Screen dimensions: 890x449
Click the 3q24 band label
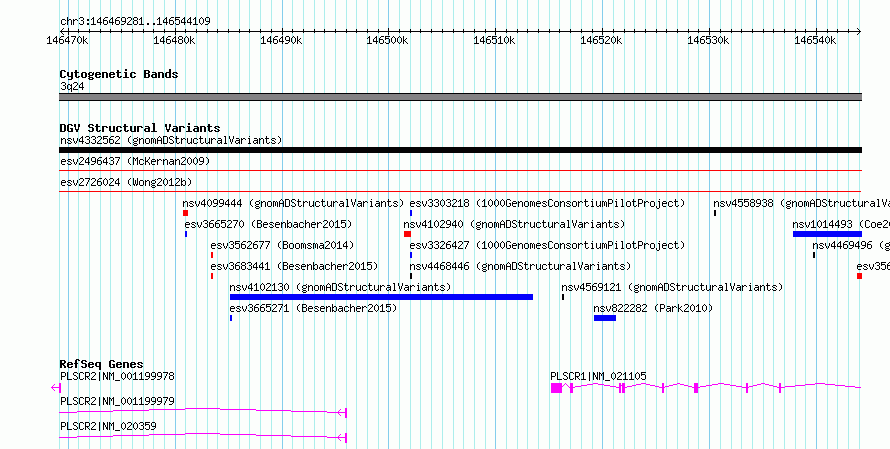[72, 86]
